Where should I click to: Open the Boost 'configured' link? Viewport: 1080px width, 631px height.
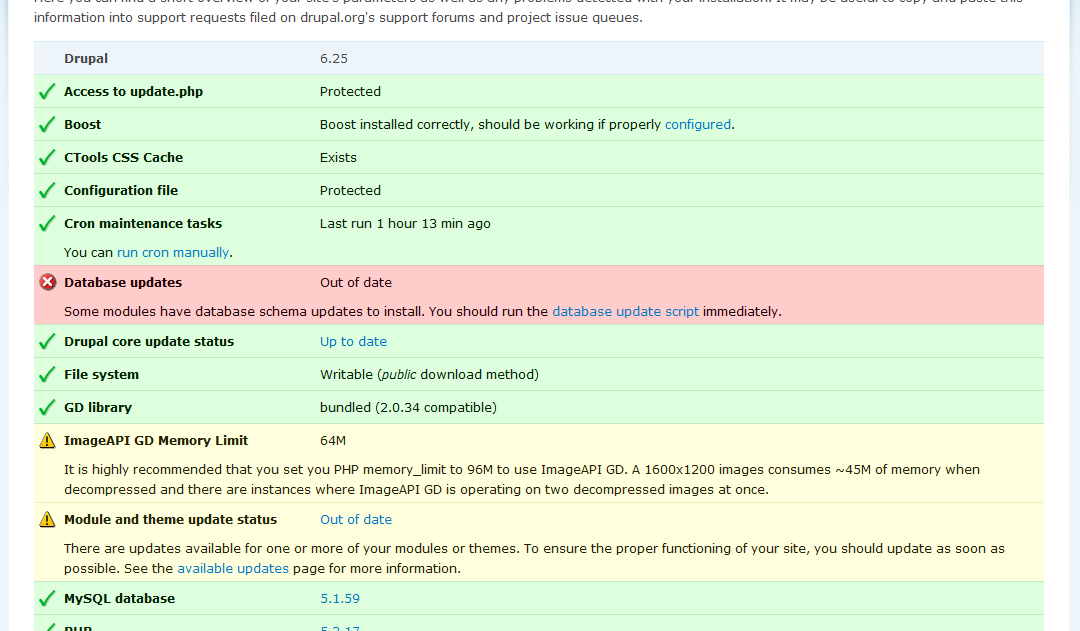click(x=698, y=125)
